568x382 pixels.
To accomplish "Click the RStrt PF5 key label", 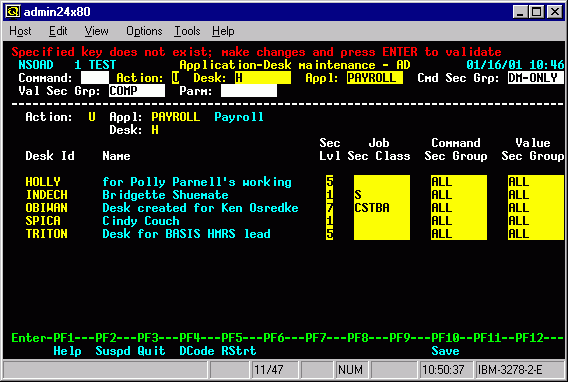I will [x=239, y=351].
